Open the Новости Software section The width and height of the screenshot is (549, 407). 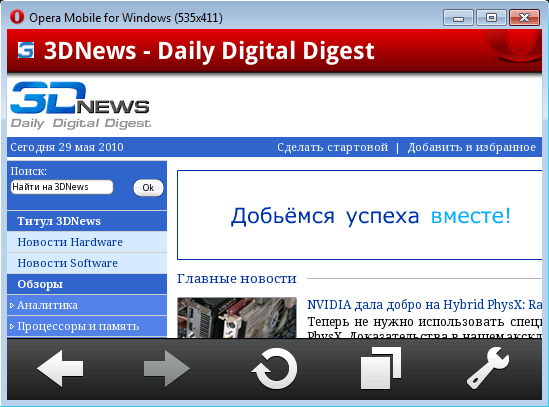point(87,263)
